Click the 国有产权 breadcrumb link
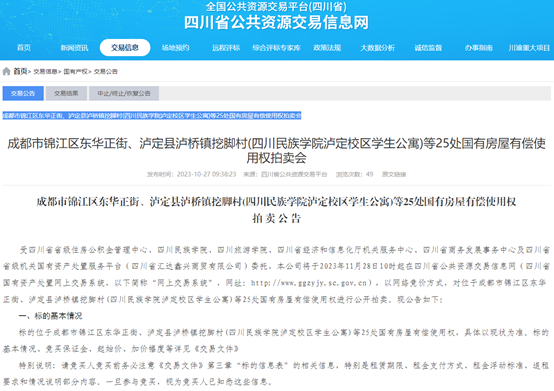The width and height of the screenshot is (554, 391). (76, 72)
